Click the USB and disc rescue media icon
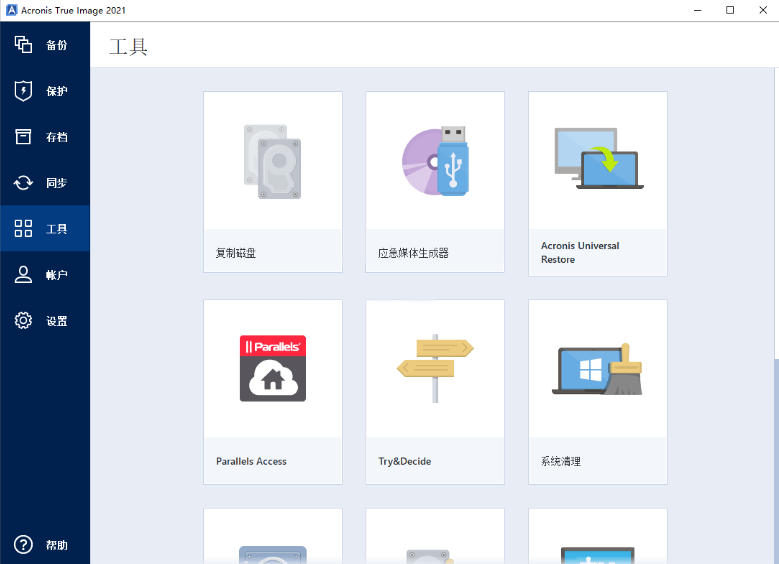 coord(435,161)
